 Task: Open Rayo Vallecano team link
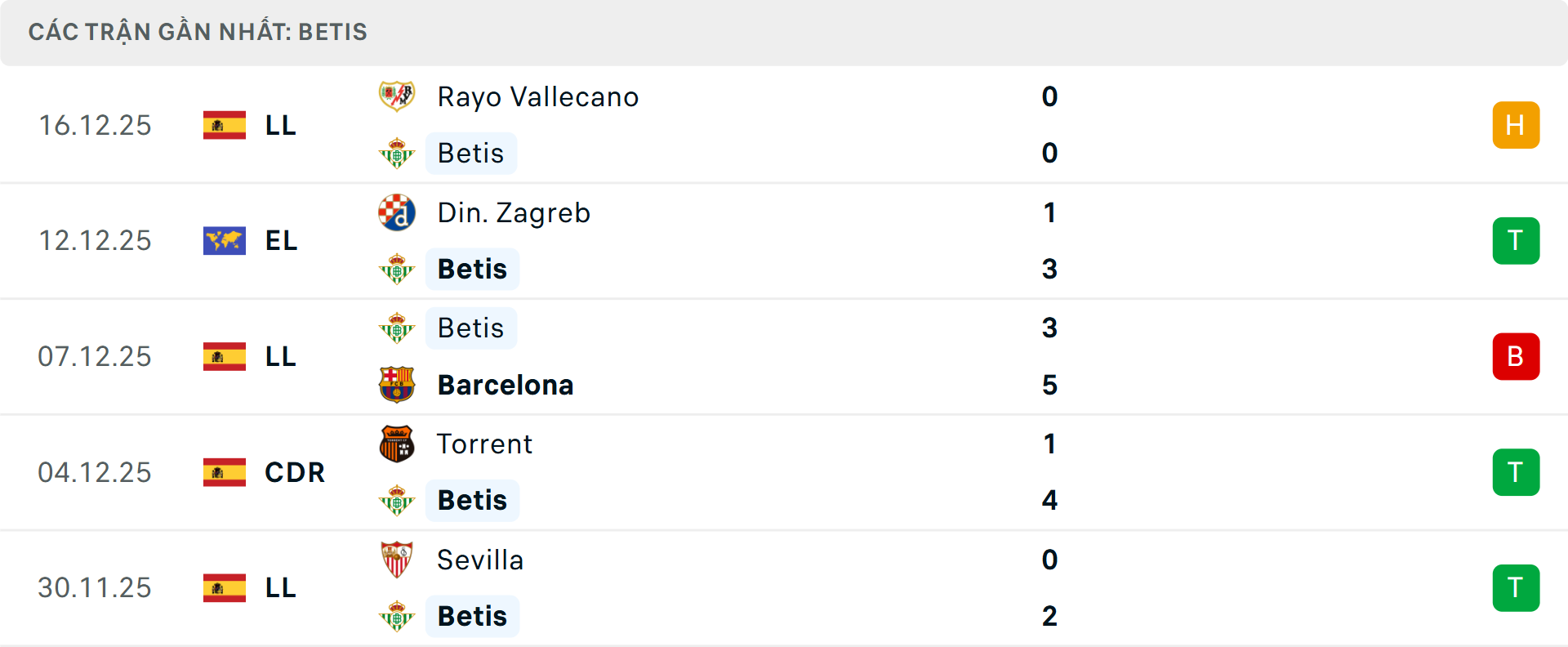[537, 97]
